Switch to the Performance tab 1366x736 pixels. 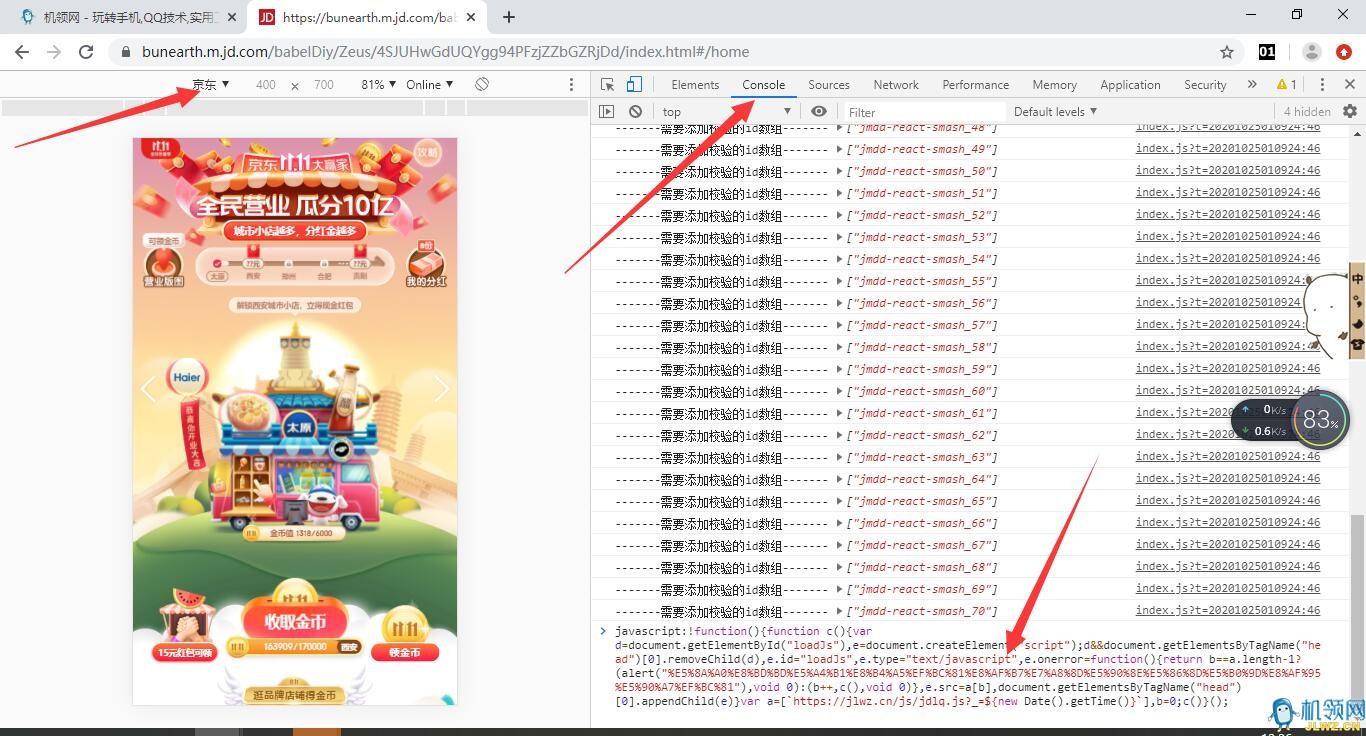(976, 85)
